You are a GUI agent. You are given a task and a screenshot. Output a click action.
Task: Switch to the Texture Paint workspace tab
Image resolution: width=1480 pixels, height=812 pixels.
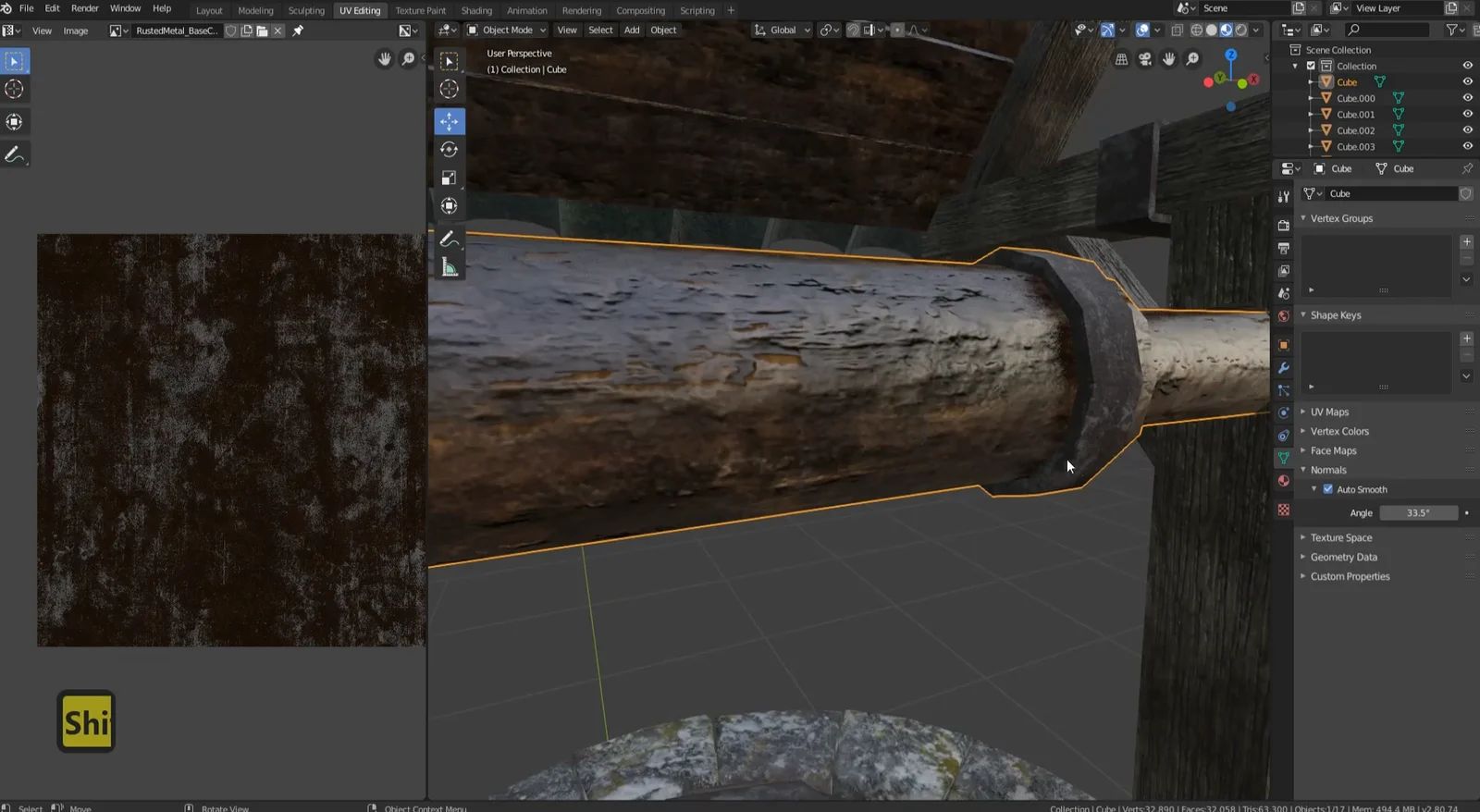421,10
